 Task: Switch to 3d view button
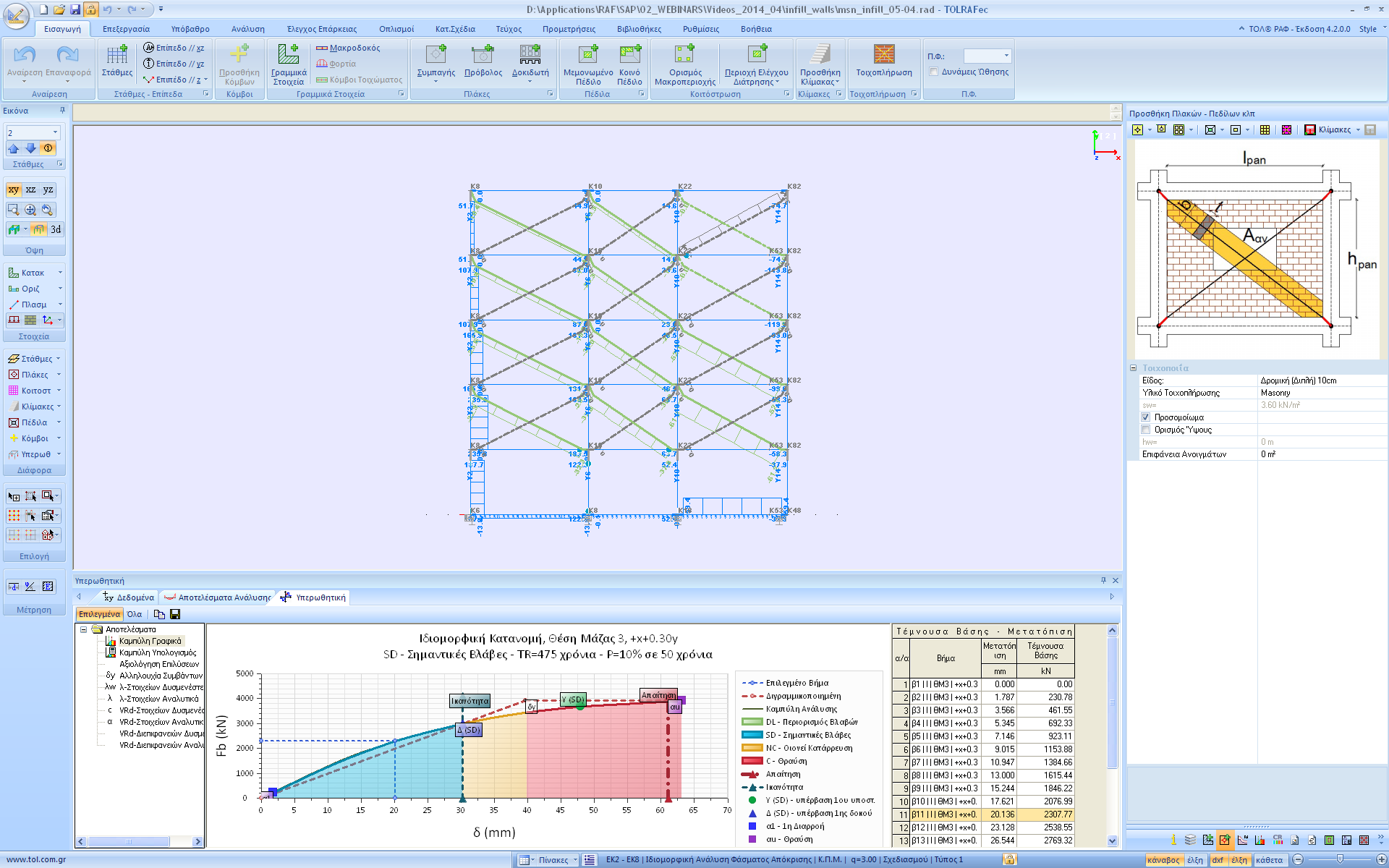click(56, 229)
